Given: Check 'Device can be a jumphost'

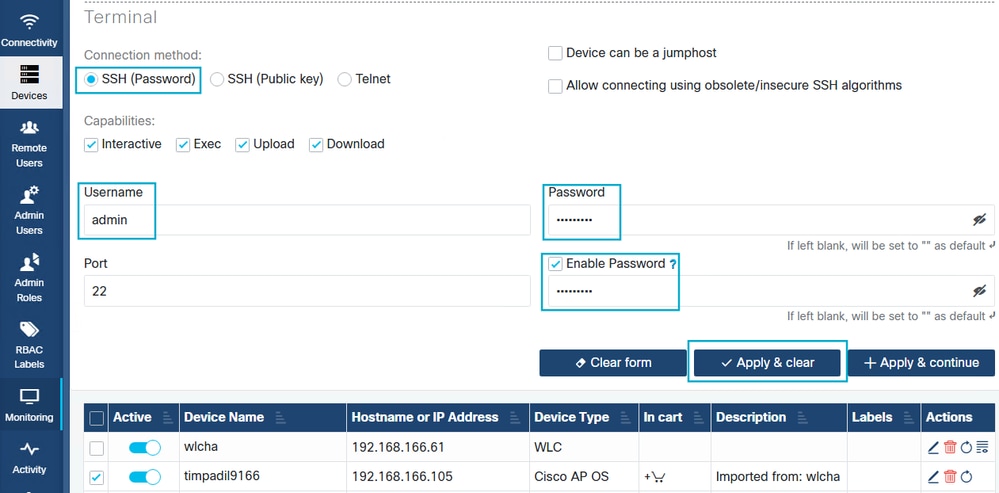Looking at the screenshot, I should tap(555, 53).
